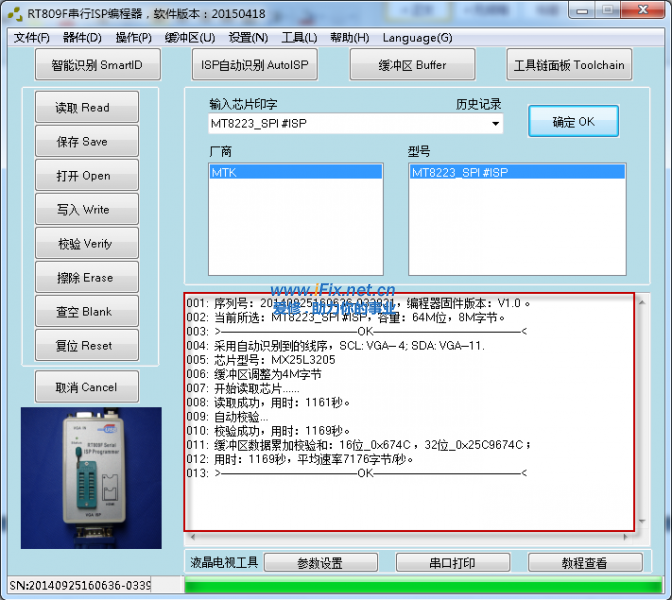
Task: Open the 文件(F) menu
Action: tap(32, 38)
